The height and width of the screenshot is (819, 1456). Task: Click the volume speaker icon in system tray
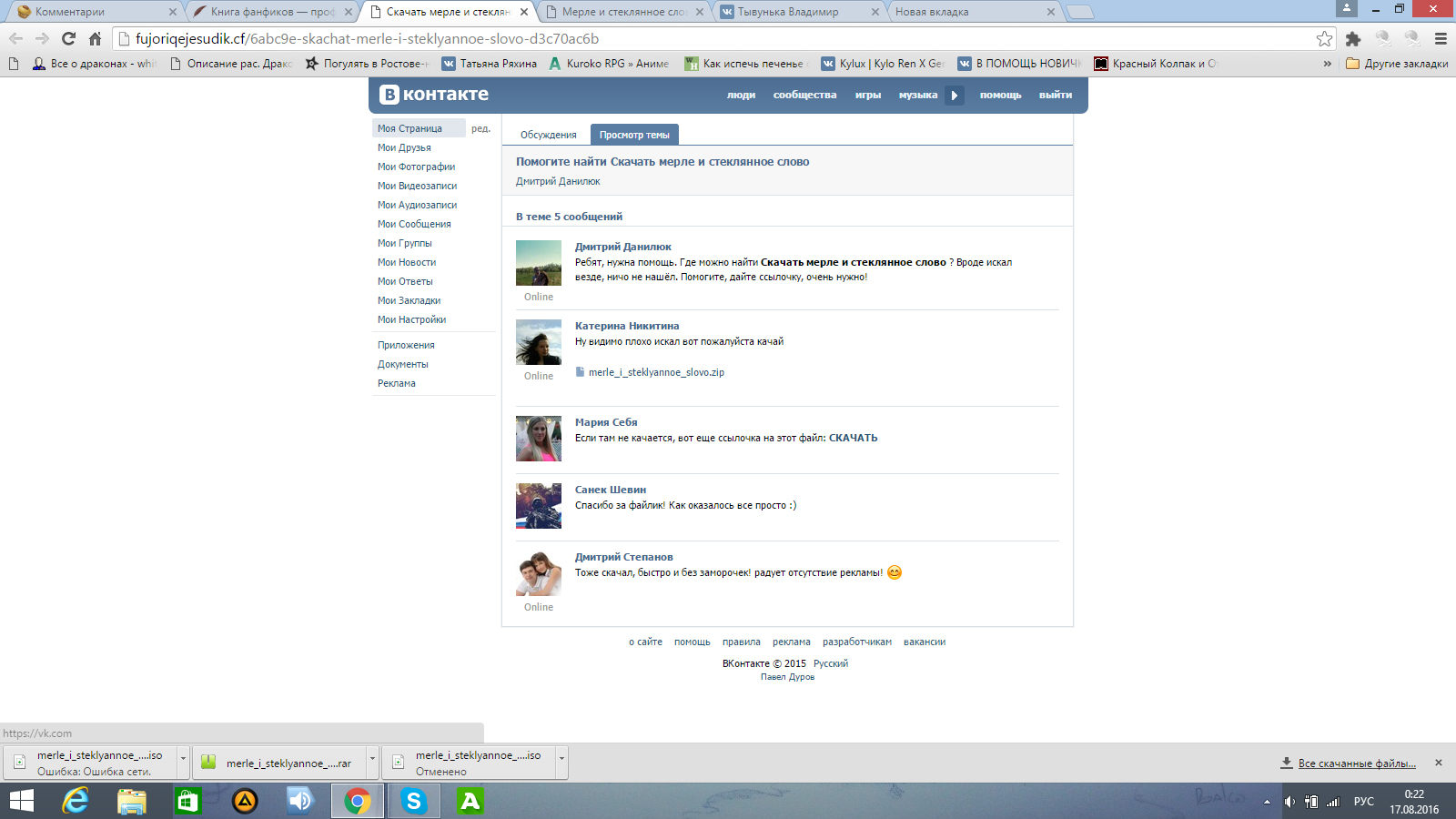click(1289, 802)
